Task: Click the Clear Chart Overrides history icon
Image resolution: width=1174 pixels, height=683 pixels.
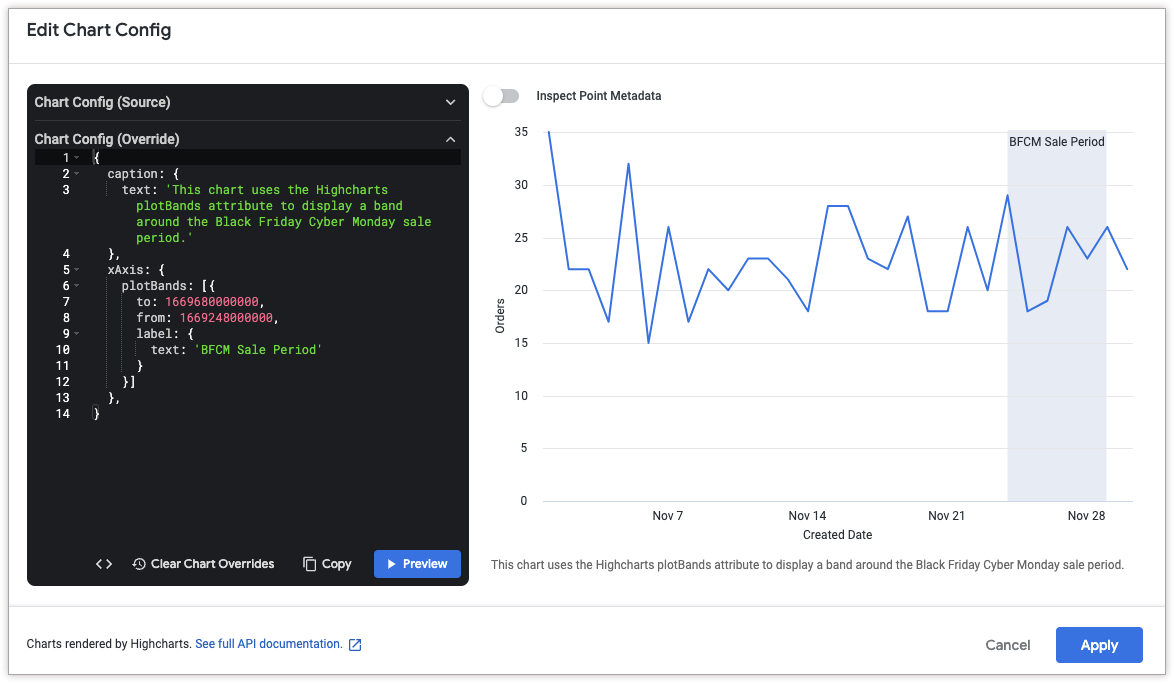Action: [139, 564]
